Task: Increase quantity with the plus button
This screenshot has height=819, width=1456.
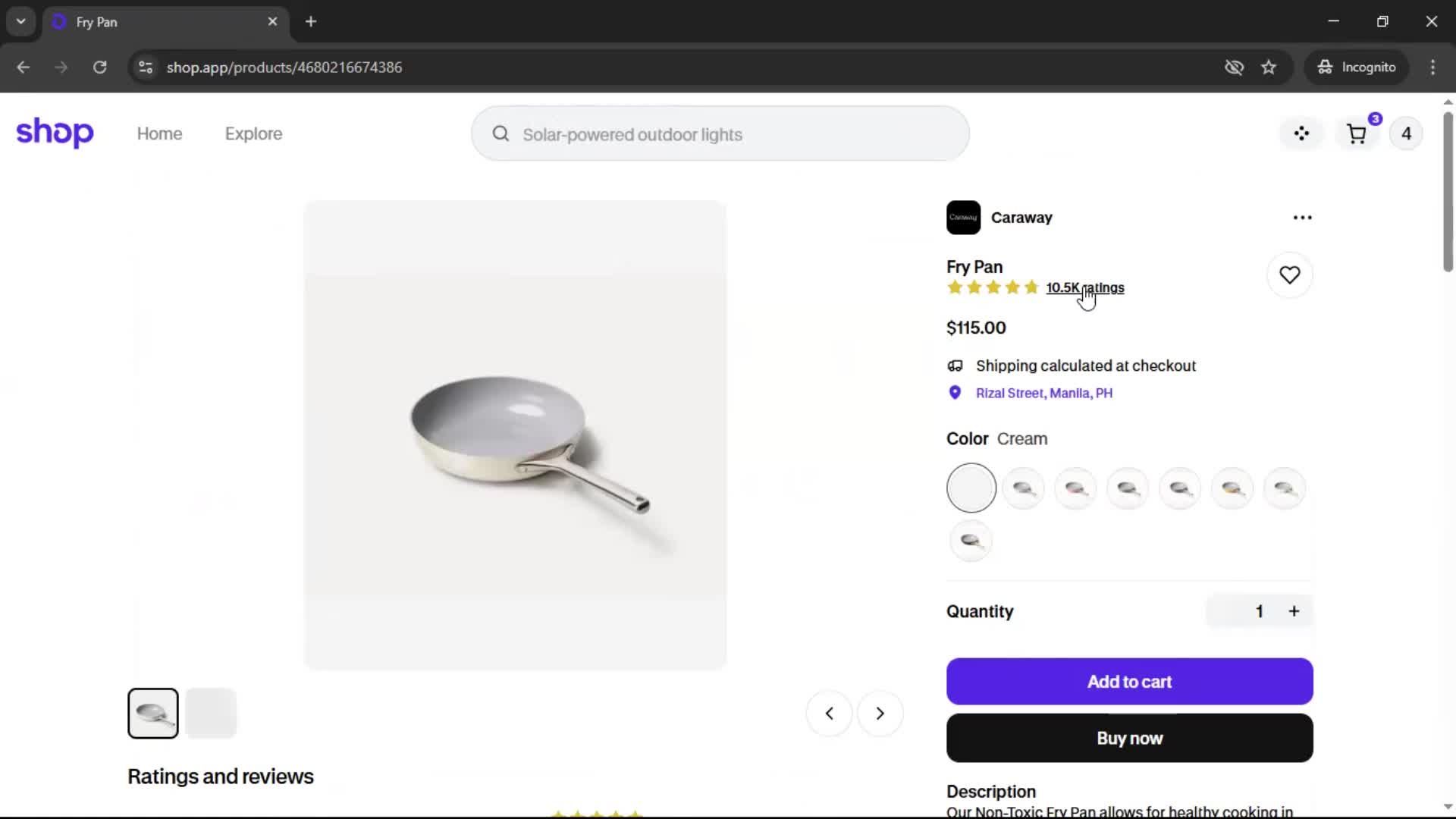Action: point(1294,611)
